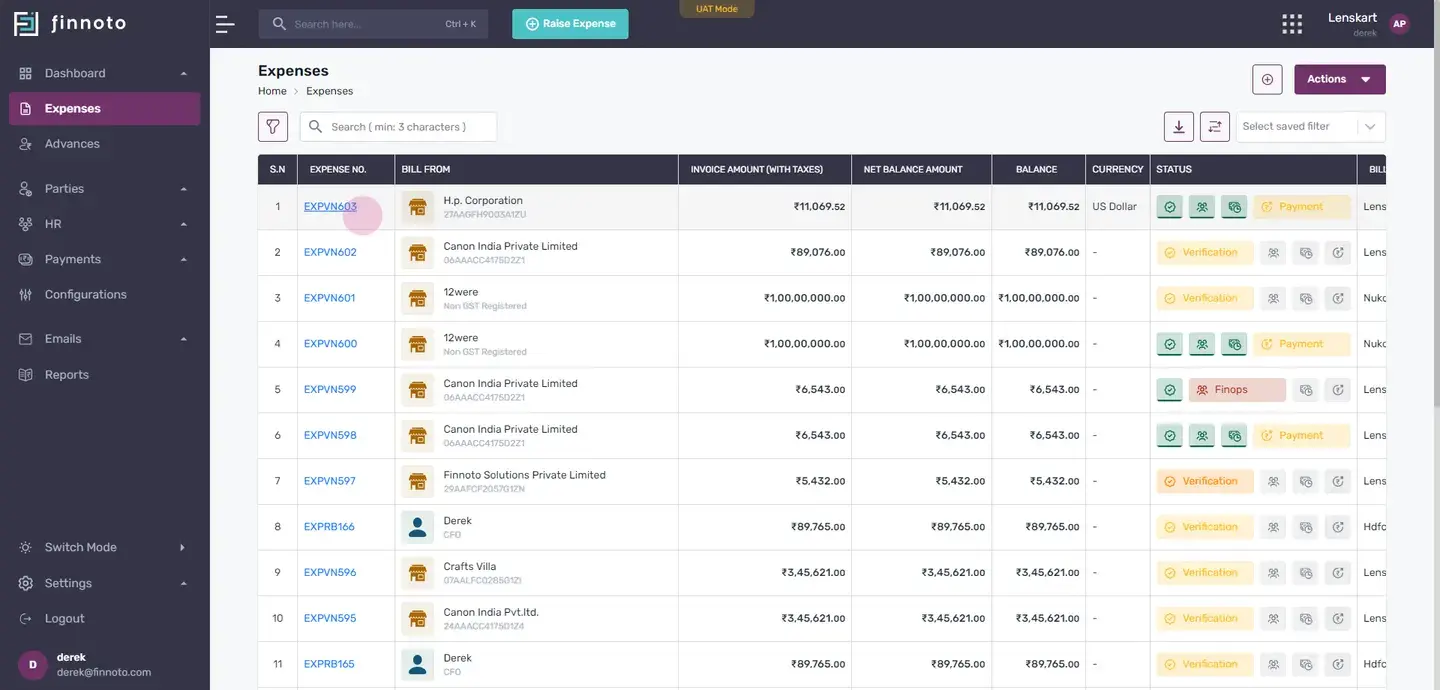Click the Raise Expense button
Viewport: 1440px width, 690px height.
570,24
